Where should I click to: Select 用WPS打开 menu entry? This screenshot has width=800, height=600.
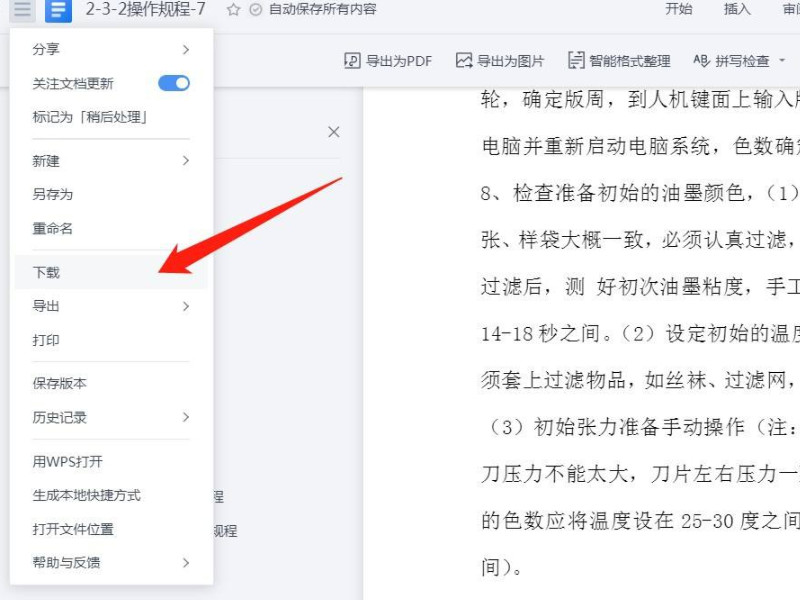tap(68, 462)
